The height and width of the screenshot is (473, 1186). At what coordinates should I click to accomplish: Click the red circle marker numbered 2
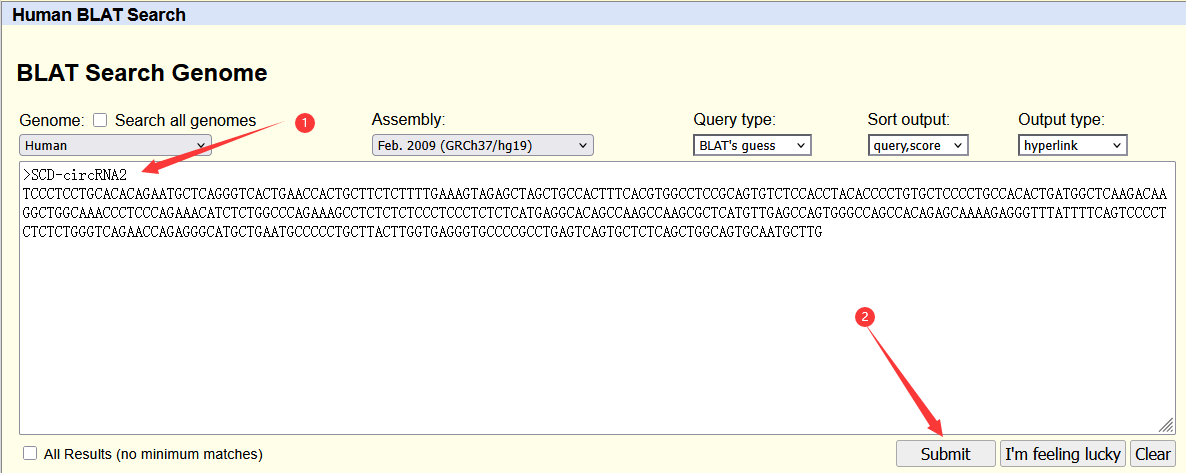tap(866, 316)
